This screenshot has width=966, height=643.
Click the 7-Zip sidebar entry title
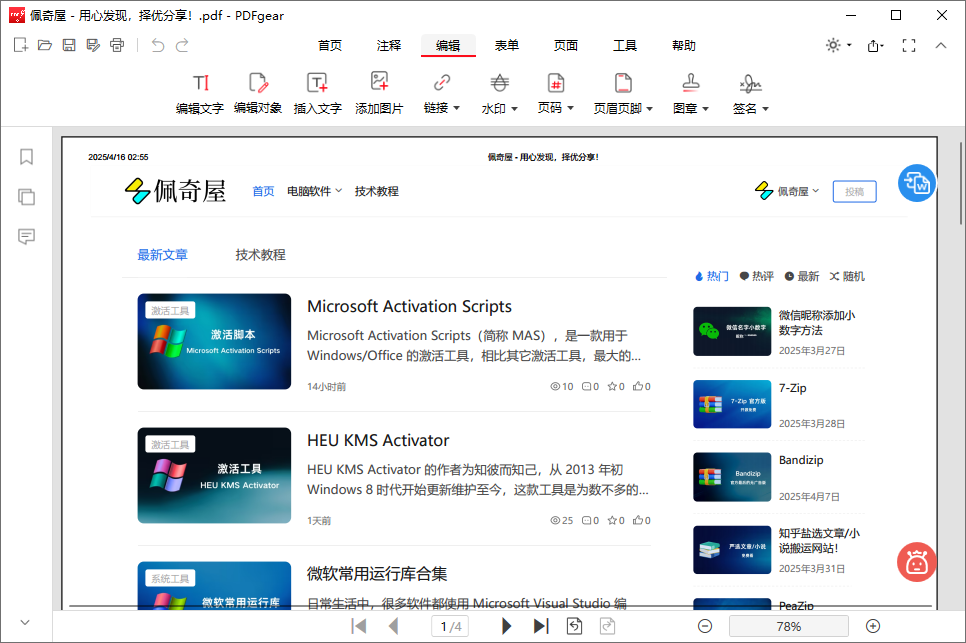pyautogui.click(x=792, y=388)
